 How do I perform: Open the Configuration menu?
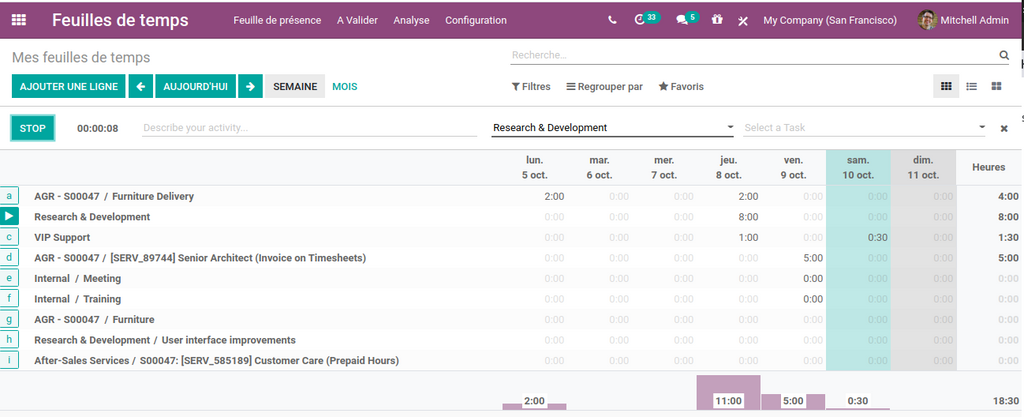[x=475, y=20]
